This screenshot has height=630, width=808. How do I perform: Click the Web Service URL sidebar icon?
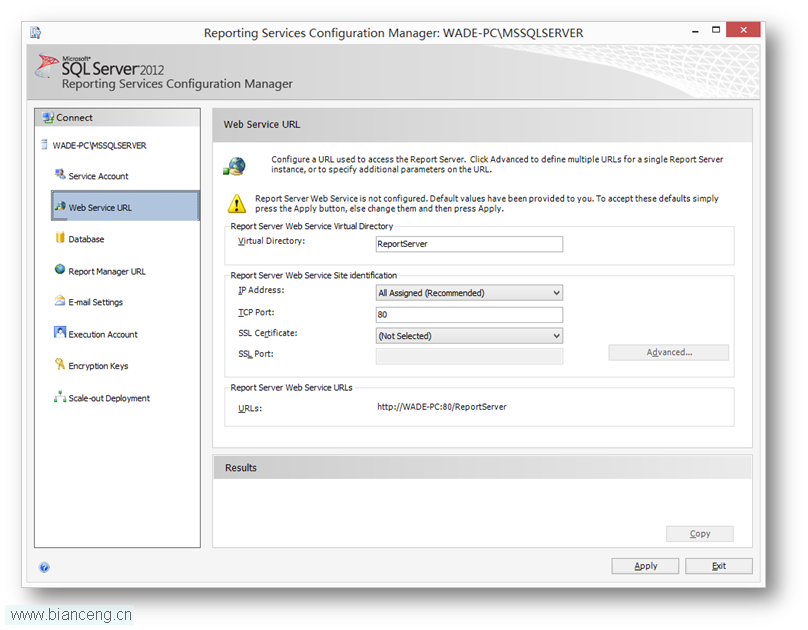click(60, 206)
